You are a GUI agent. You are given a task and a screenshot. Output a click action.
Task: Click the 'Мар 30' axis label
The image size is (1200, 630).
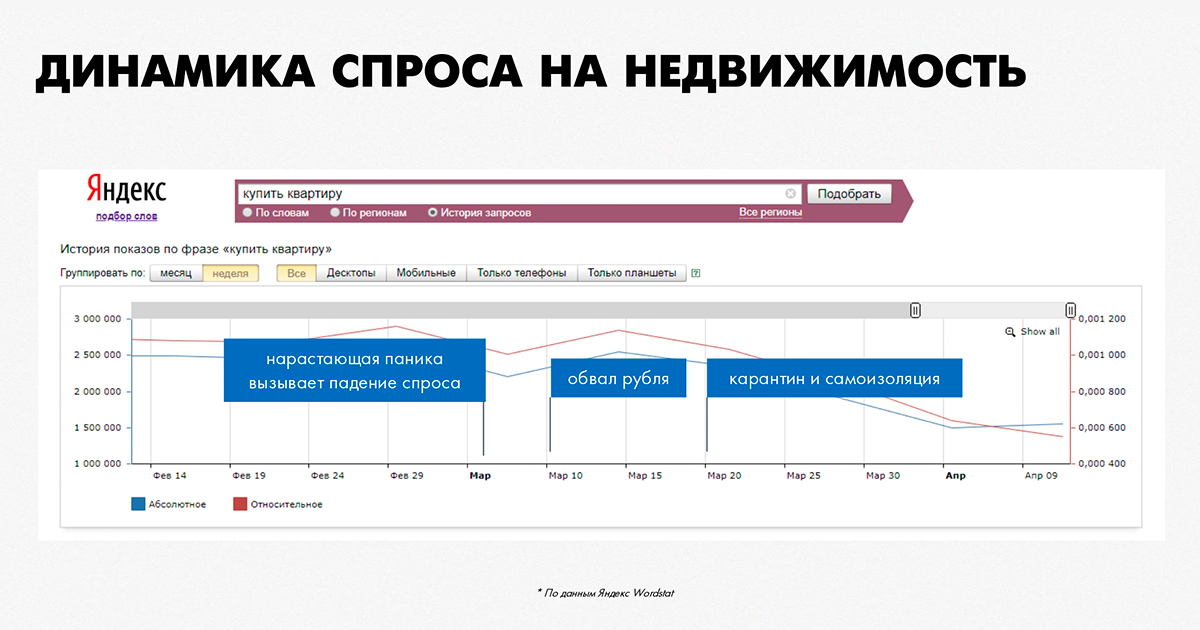883,476
